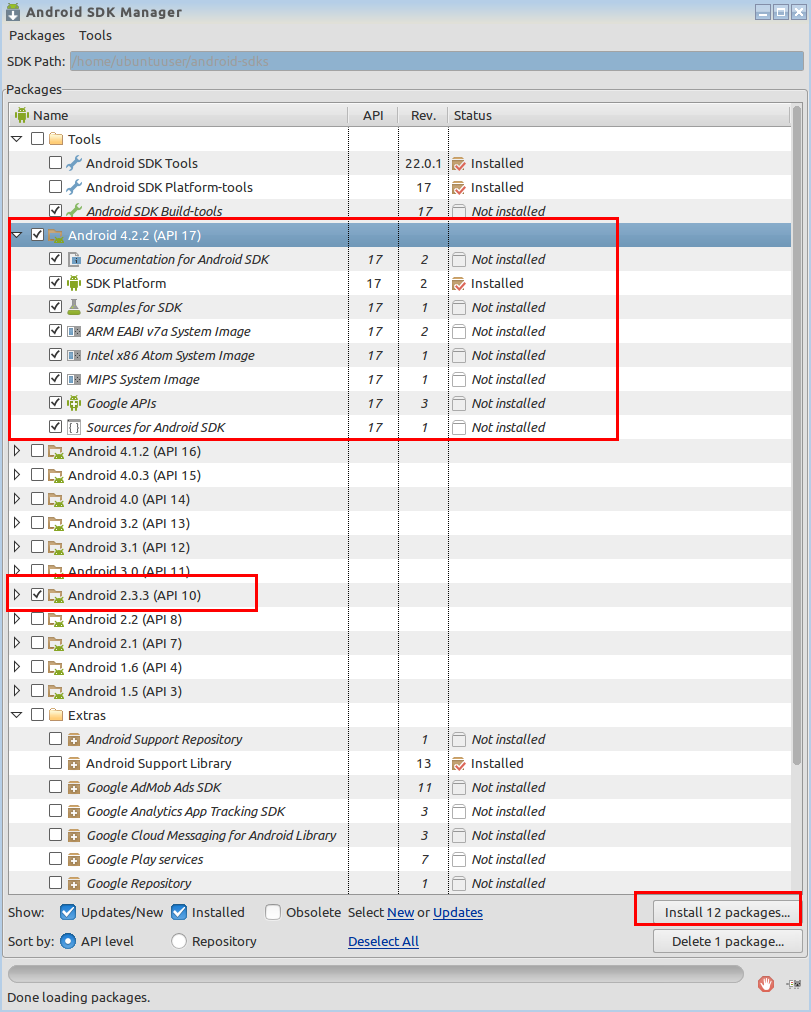811x1012 pixels.
Task: Click the braces icon for Sources for Android SDK
Action: coord(74,427)
